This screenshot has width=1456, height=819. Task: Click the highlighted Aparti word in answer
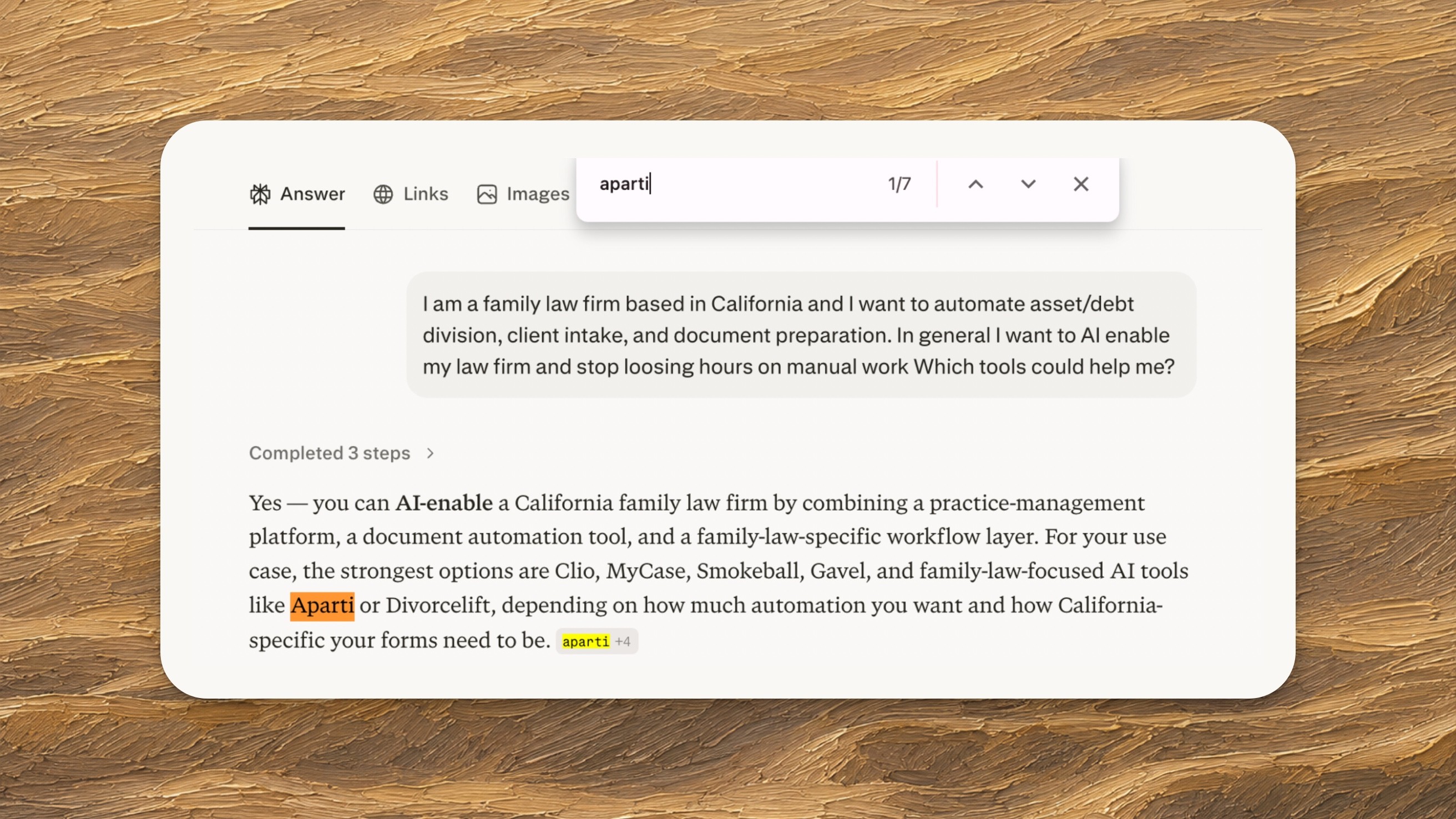[x=322, y=605]
